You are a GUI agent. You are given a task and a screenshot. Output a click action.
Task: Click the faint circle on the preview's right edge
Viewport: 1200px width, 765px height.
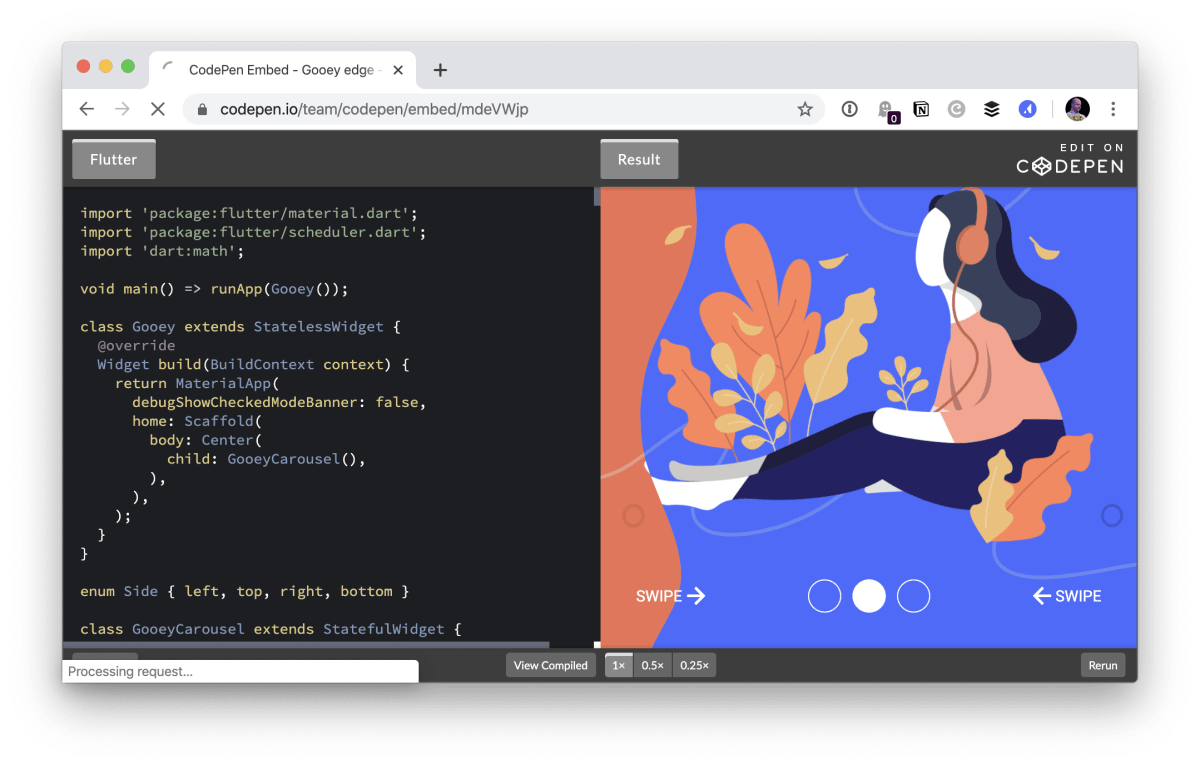pyautogui.click(x=1112, y=515)
